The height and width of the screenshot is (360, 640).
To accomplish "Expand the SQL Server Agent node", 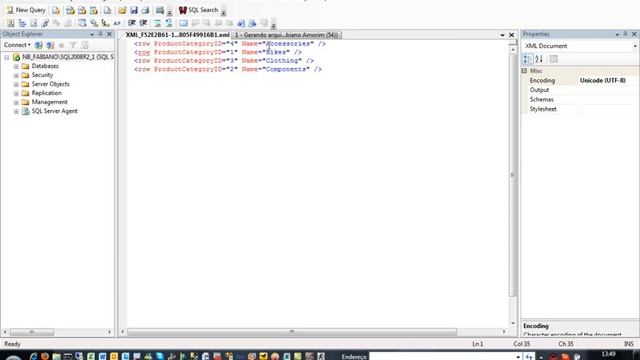I will pyautogui.click(x=16, y=111).
